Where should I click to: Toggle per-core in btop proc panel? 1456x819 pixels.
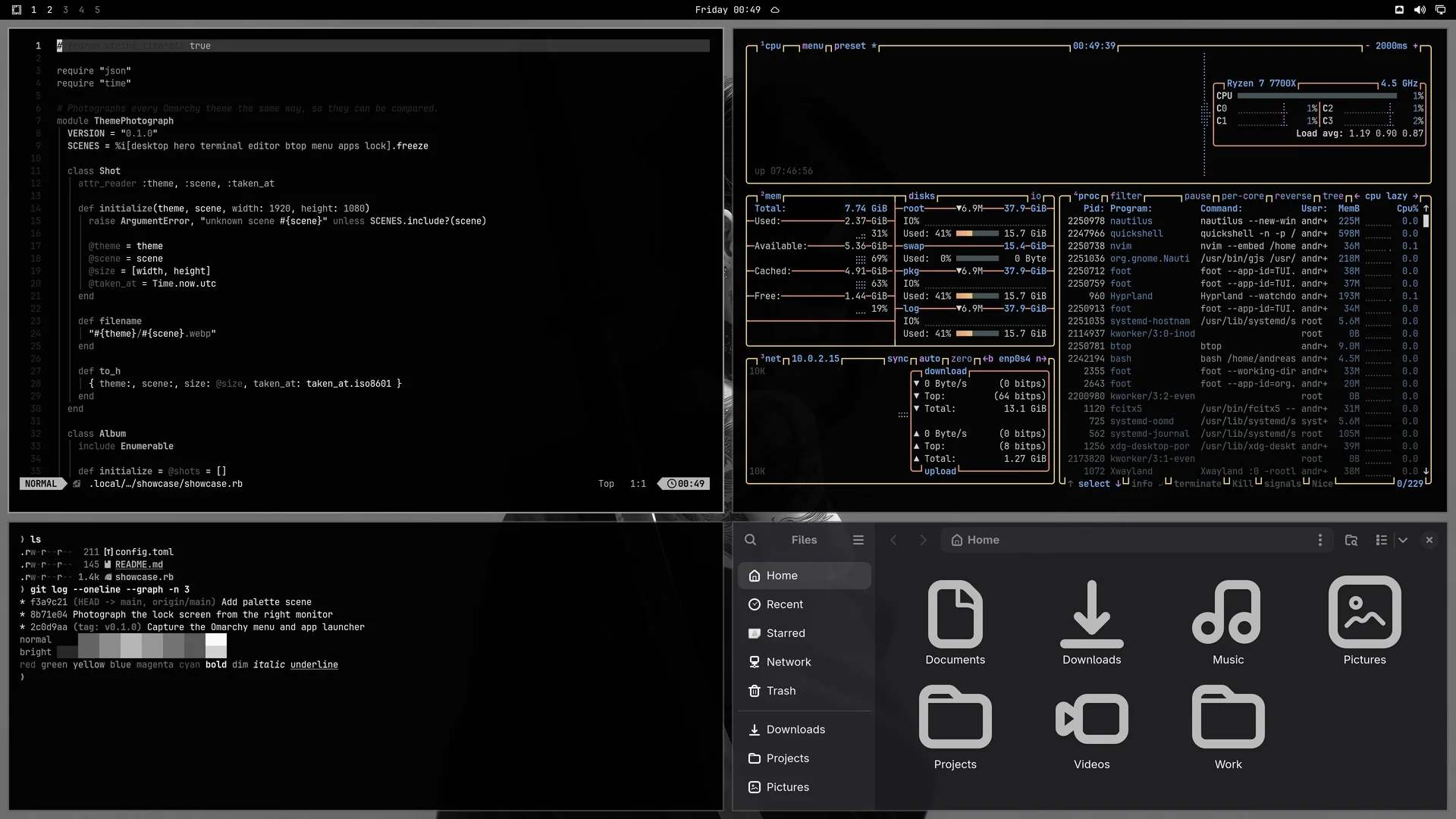pyautogui.click(x=1243, y=196)
